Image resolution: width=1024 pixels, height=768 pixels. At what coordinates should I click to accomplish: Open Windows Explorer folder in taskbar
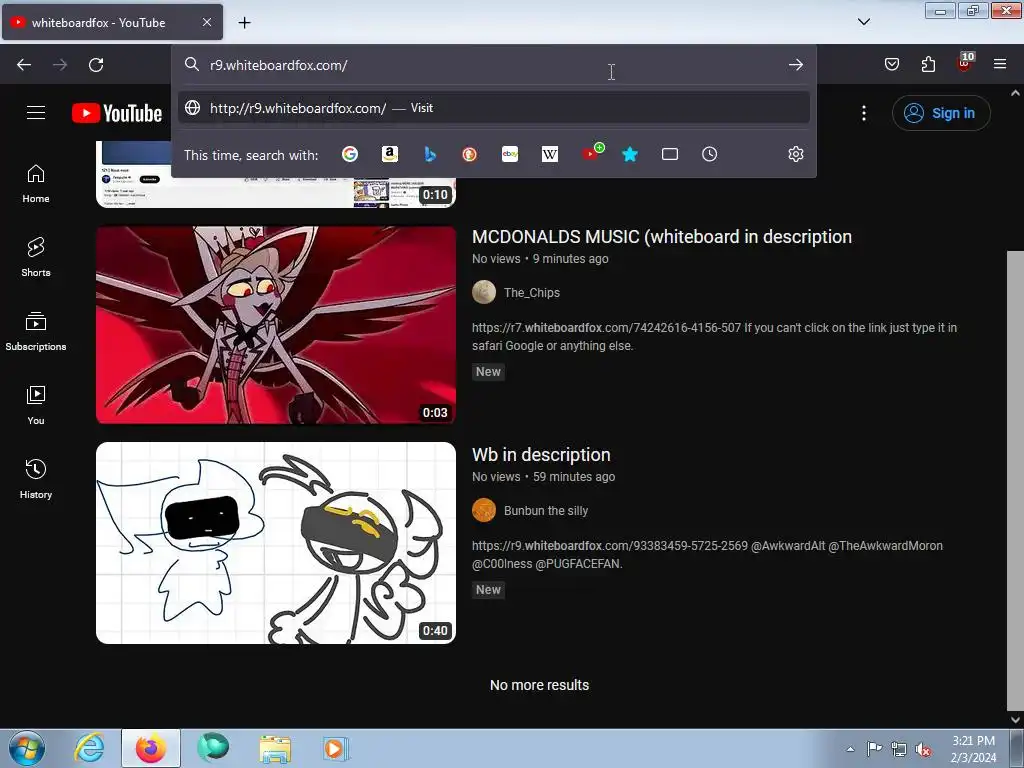[x=275, y=748]
